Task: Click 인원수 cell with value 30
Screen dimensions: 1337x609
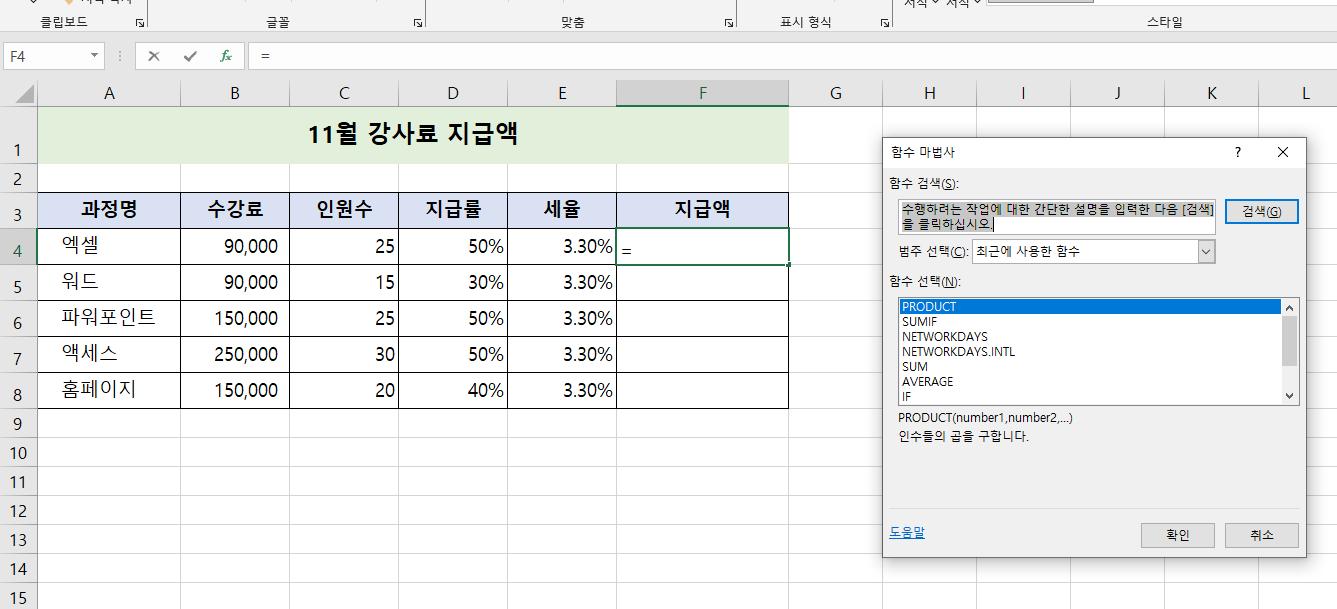Action: click(x=344, y=354)
